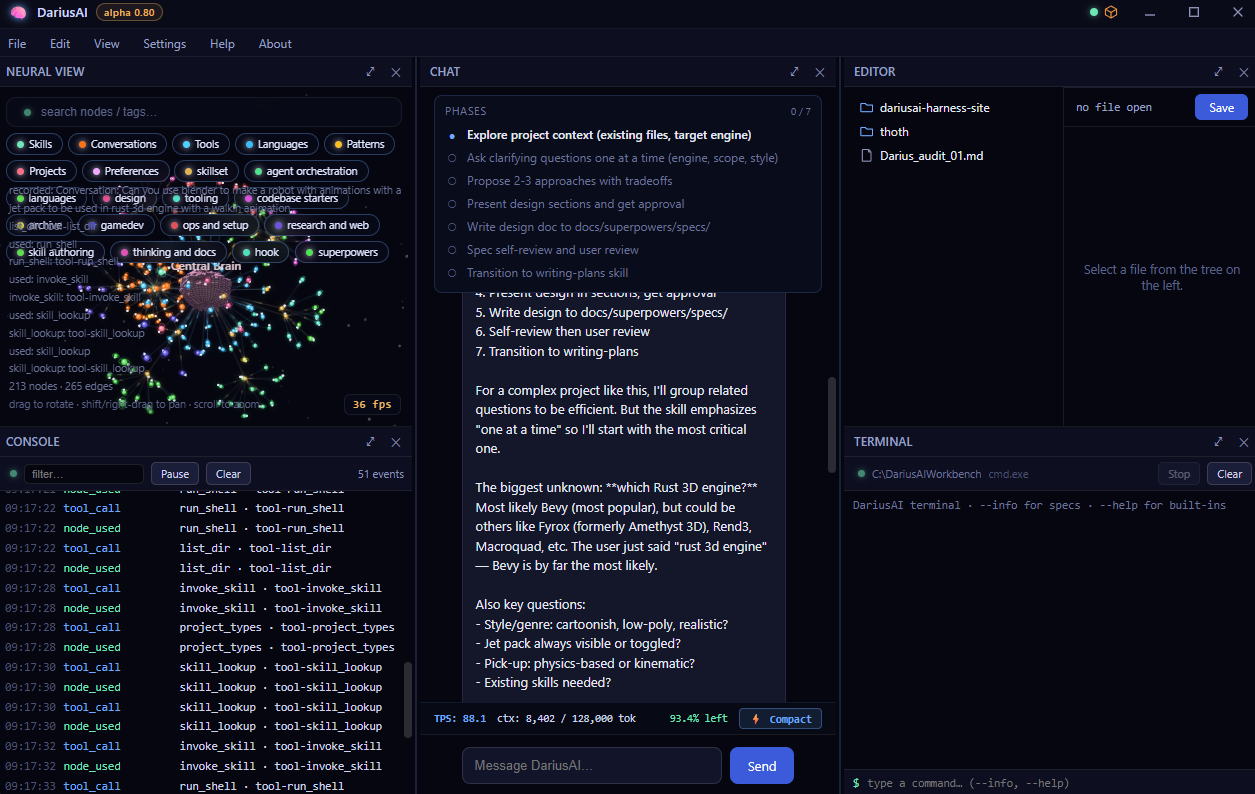Toggle the research and web tag
This screenshot has height=794, width=1255.
click(321, 225)
